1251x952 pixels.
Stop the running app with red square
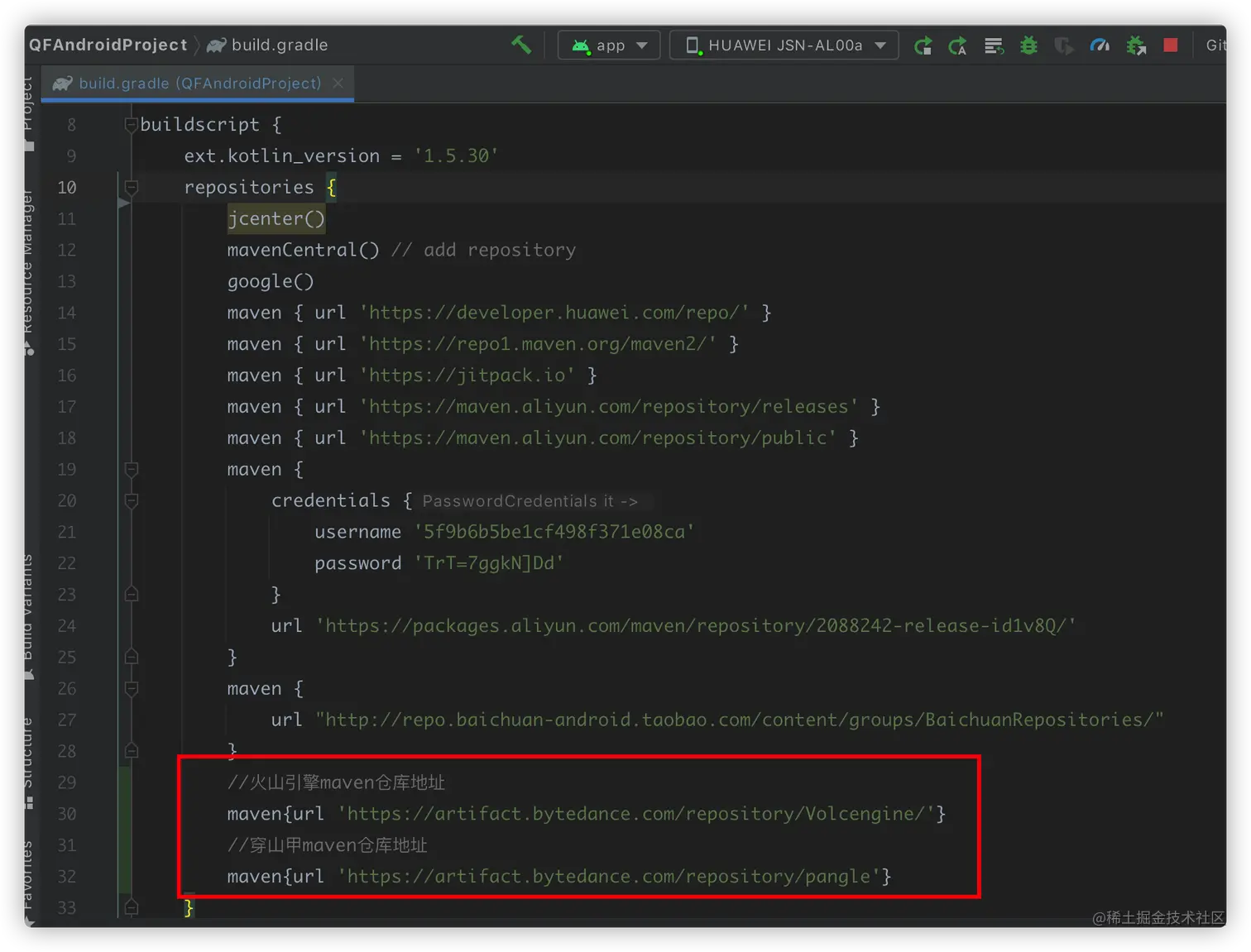[x=1171, y=45]
